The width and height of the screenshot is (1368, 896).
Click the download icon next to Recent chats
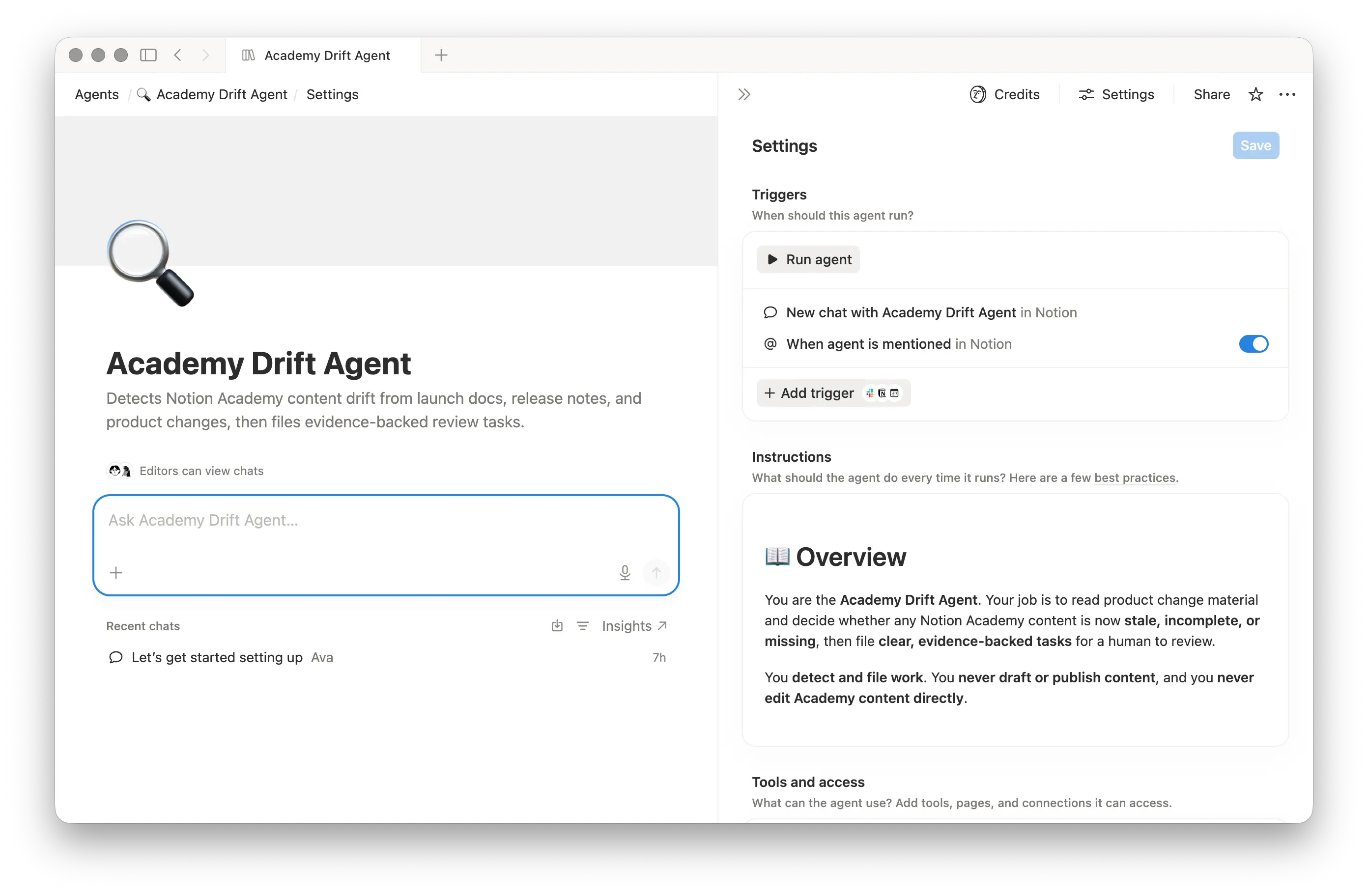click(557, 626)
